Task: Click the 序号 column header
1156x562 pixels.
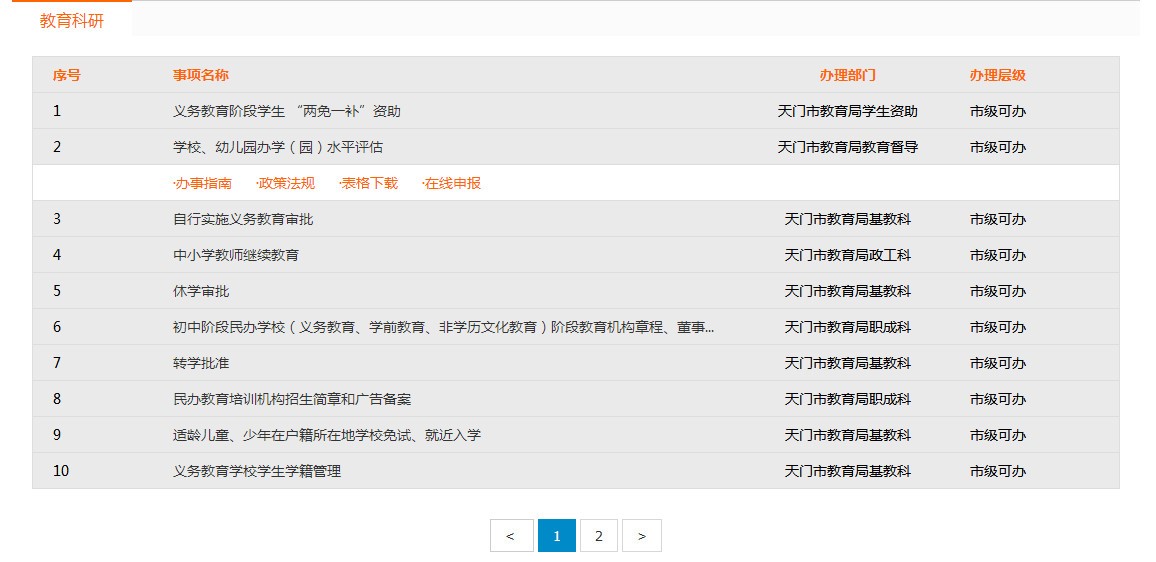Action: [x=66, y=75]
